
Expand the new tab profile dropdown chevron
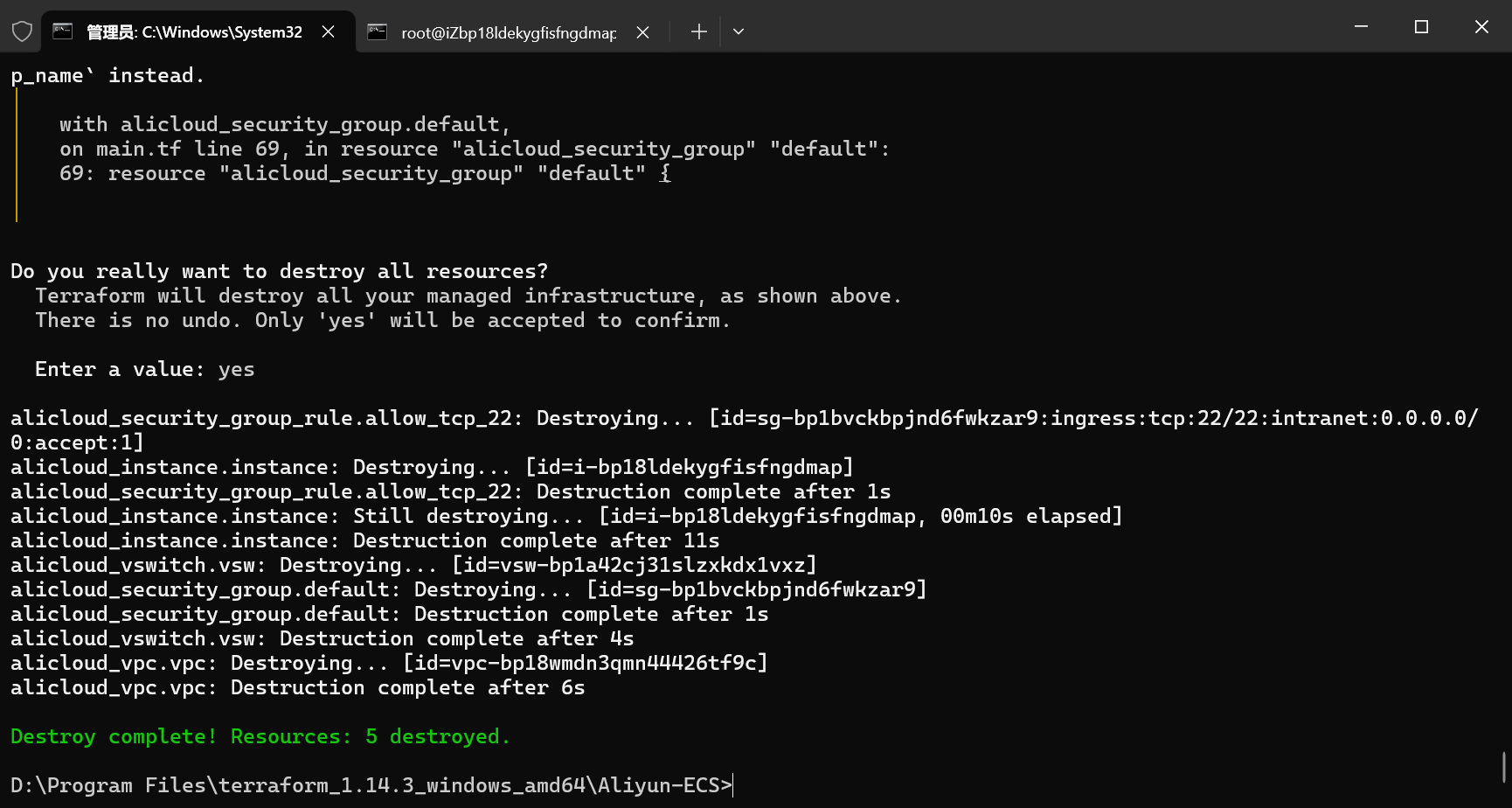pos(739,32)
